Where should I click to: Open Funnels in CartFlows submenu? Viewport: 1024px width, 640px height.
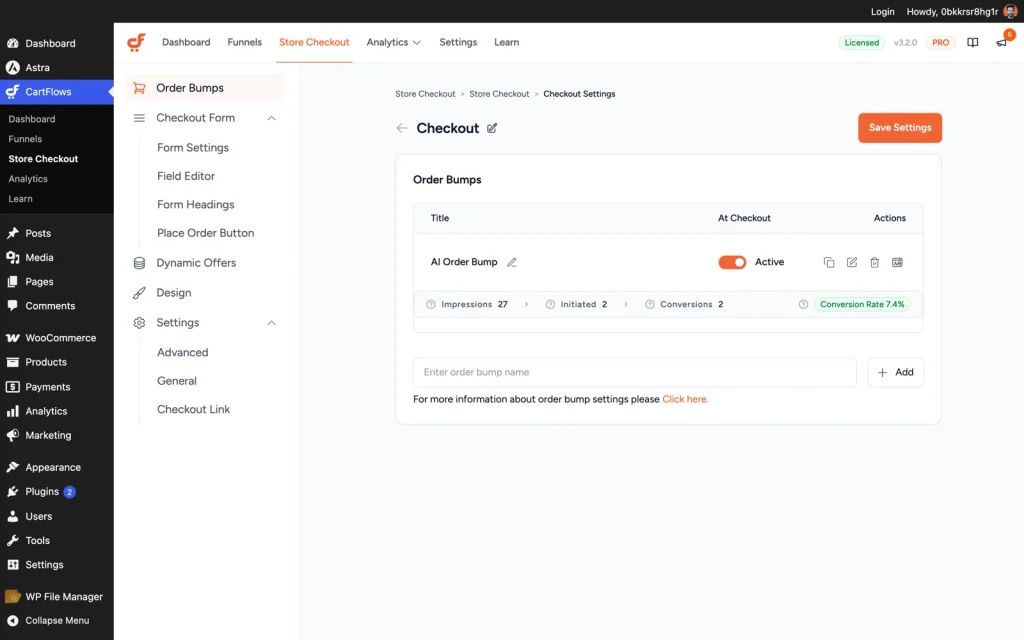coord(25,139)
